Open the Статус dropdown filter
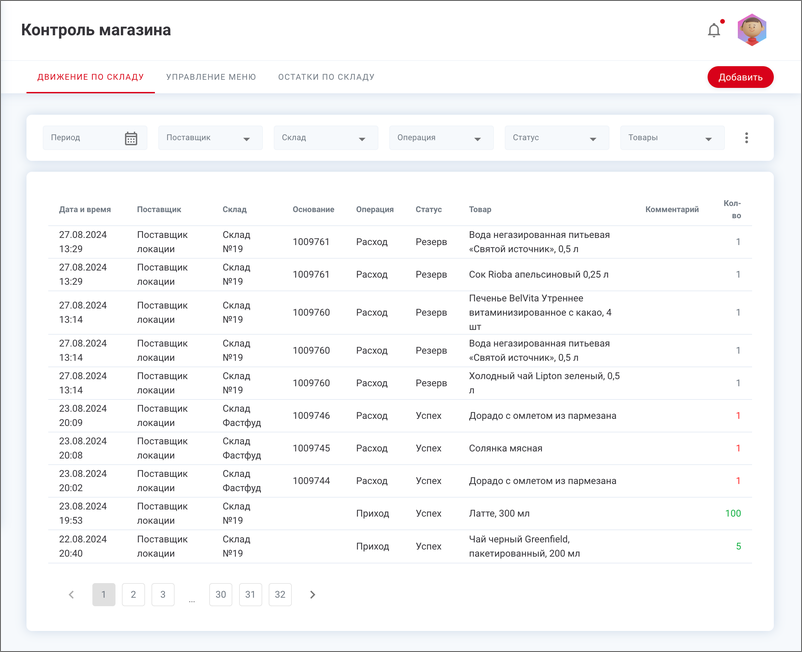 click(556, 138)
